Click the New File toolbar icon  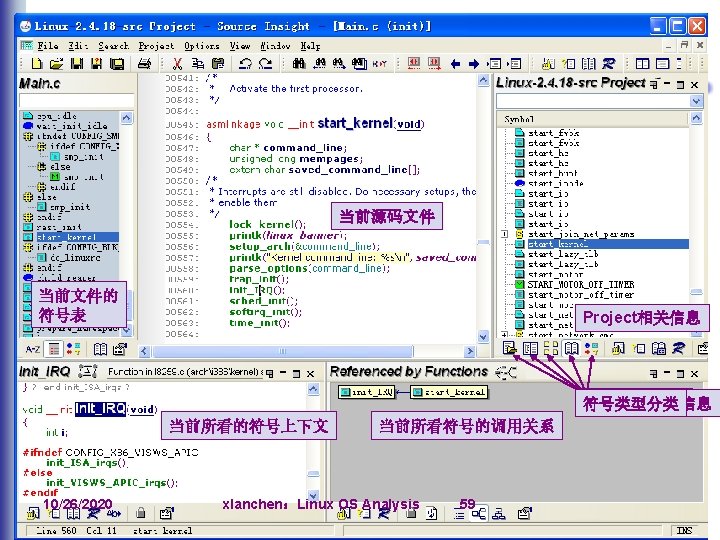click(36, 64)
